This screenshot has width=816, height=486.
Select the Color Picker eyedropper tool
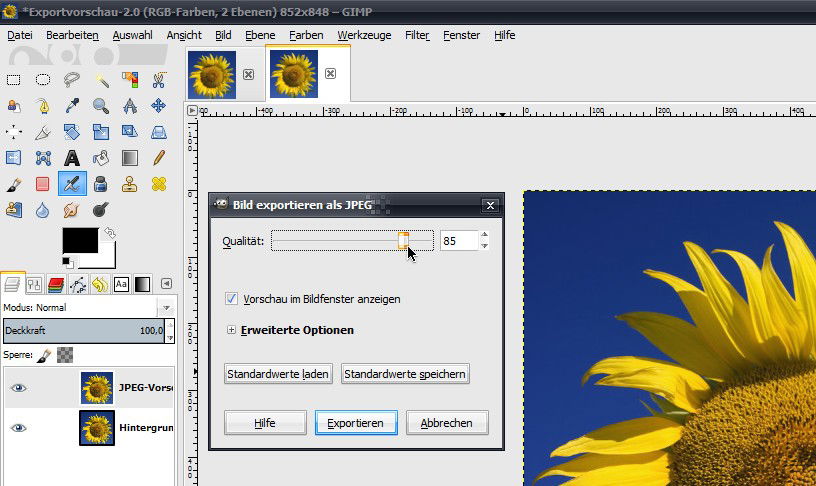tap(72, 106)
